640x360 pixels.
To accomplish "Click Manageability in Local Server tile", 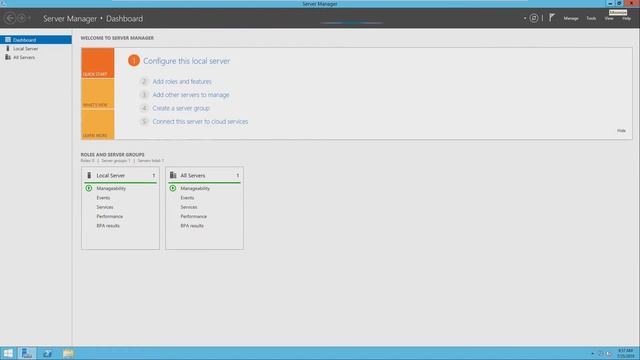I will coord(111,188).
